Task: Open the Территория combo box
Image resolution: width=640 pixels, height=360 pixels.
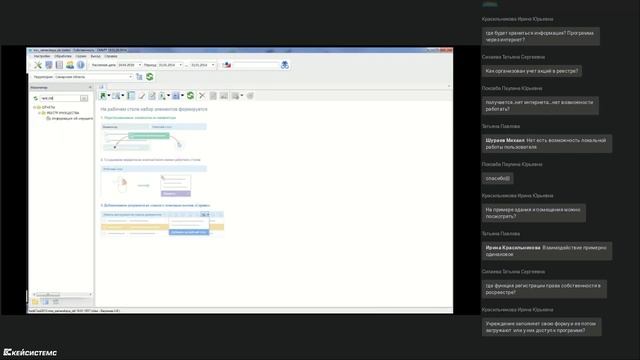Action: tap(94, 77)
